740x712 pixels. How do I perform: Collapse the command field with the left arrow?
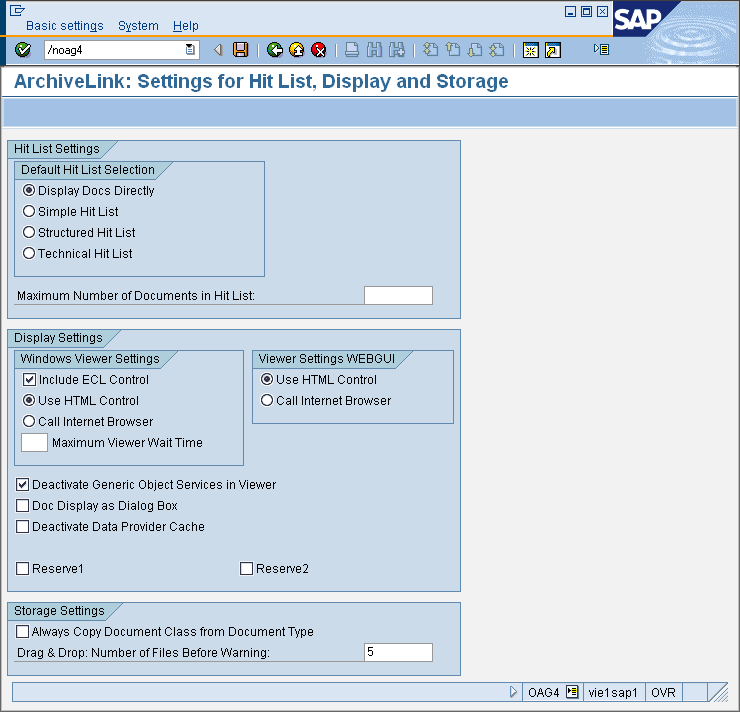tap(218, 50)
